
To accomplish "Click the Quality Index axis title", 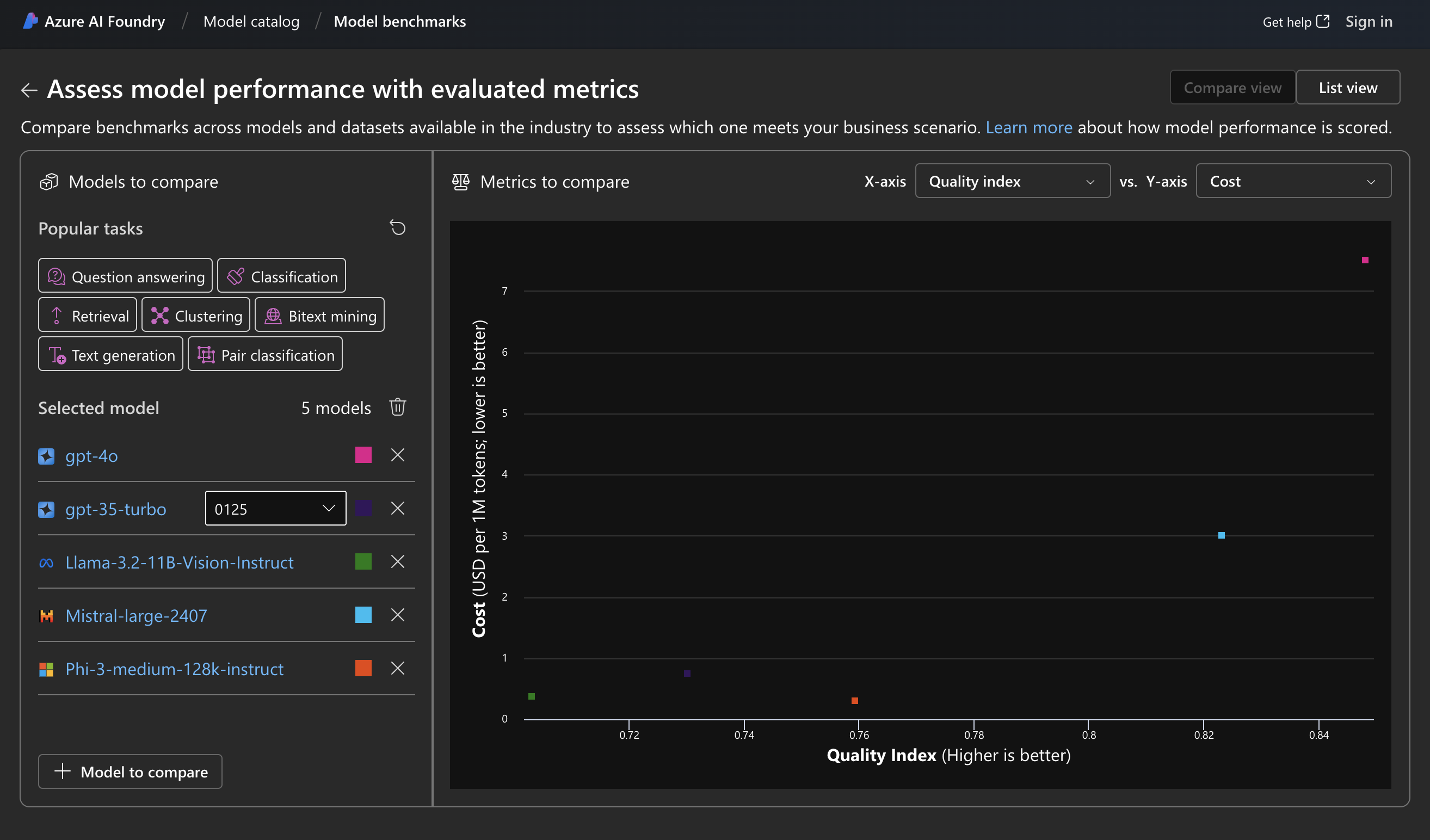I will pos(948,755).
